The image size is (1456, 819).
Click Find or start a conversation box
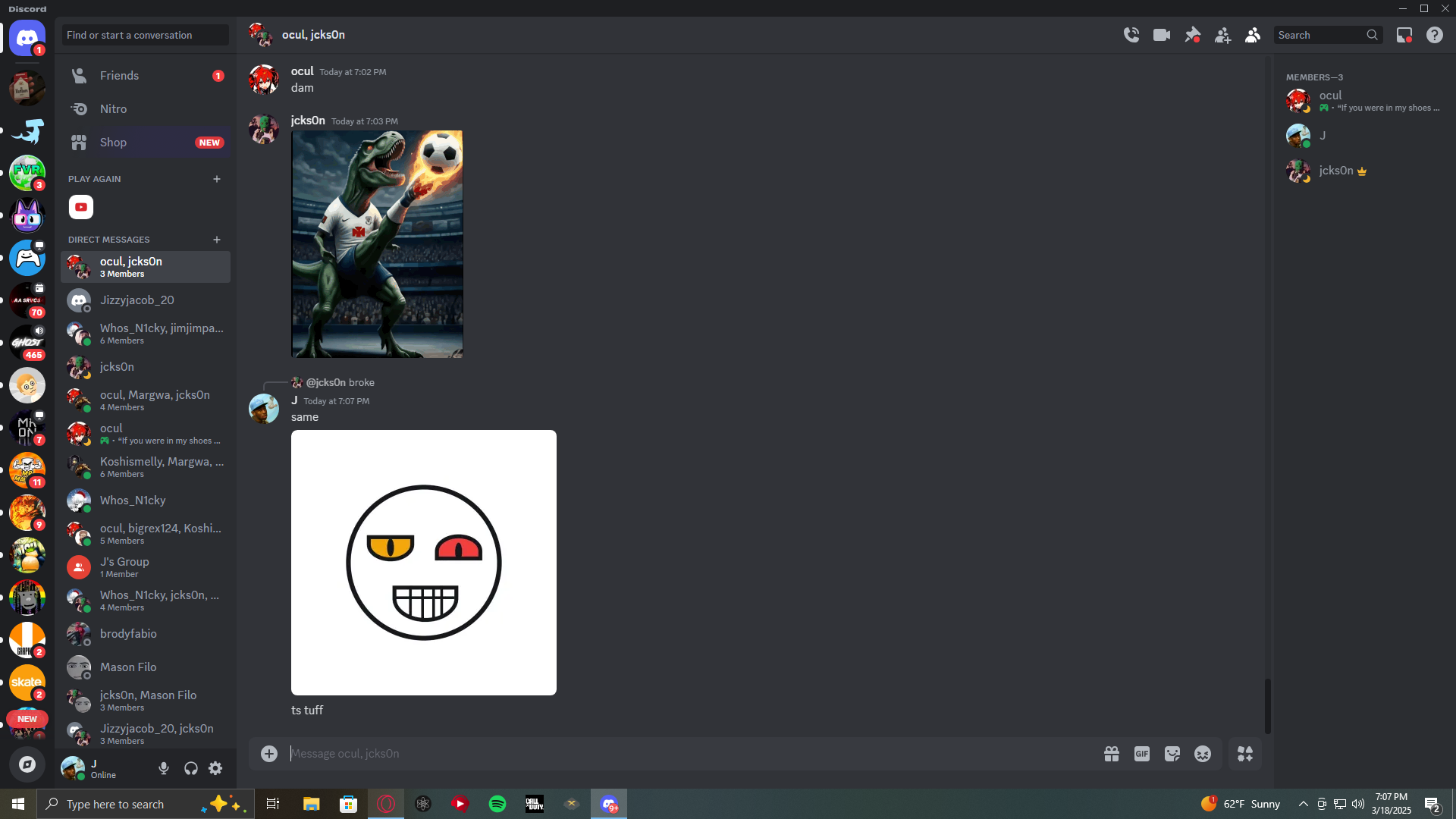tap(146, 35)
